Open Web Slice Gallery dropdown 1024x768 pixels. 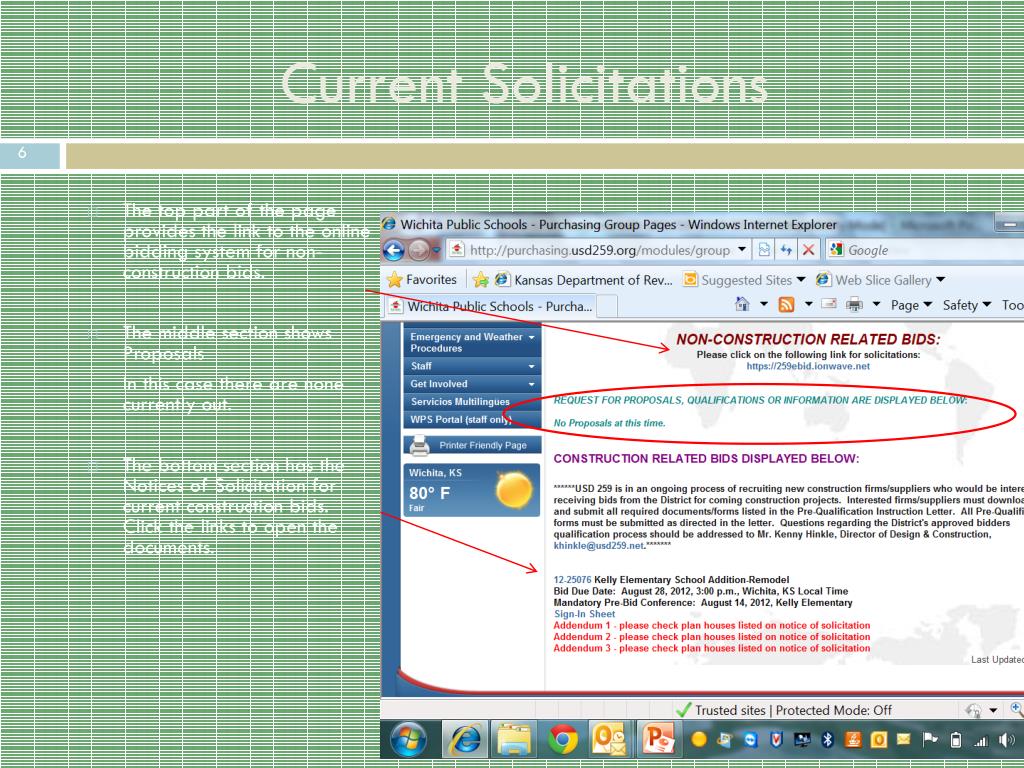click(881, 280)
